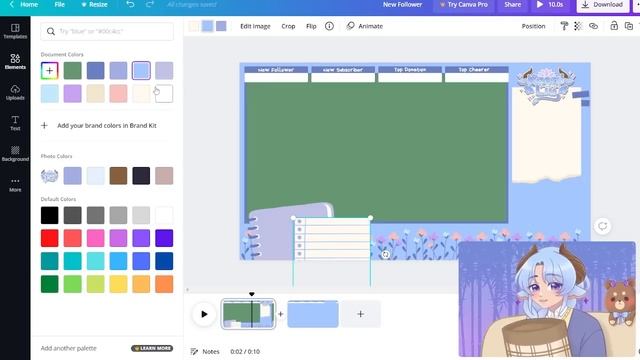Open the Templates sidebar tab

point(15,31)
